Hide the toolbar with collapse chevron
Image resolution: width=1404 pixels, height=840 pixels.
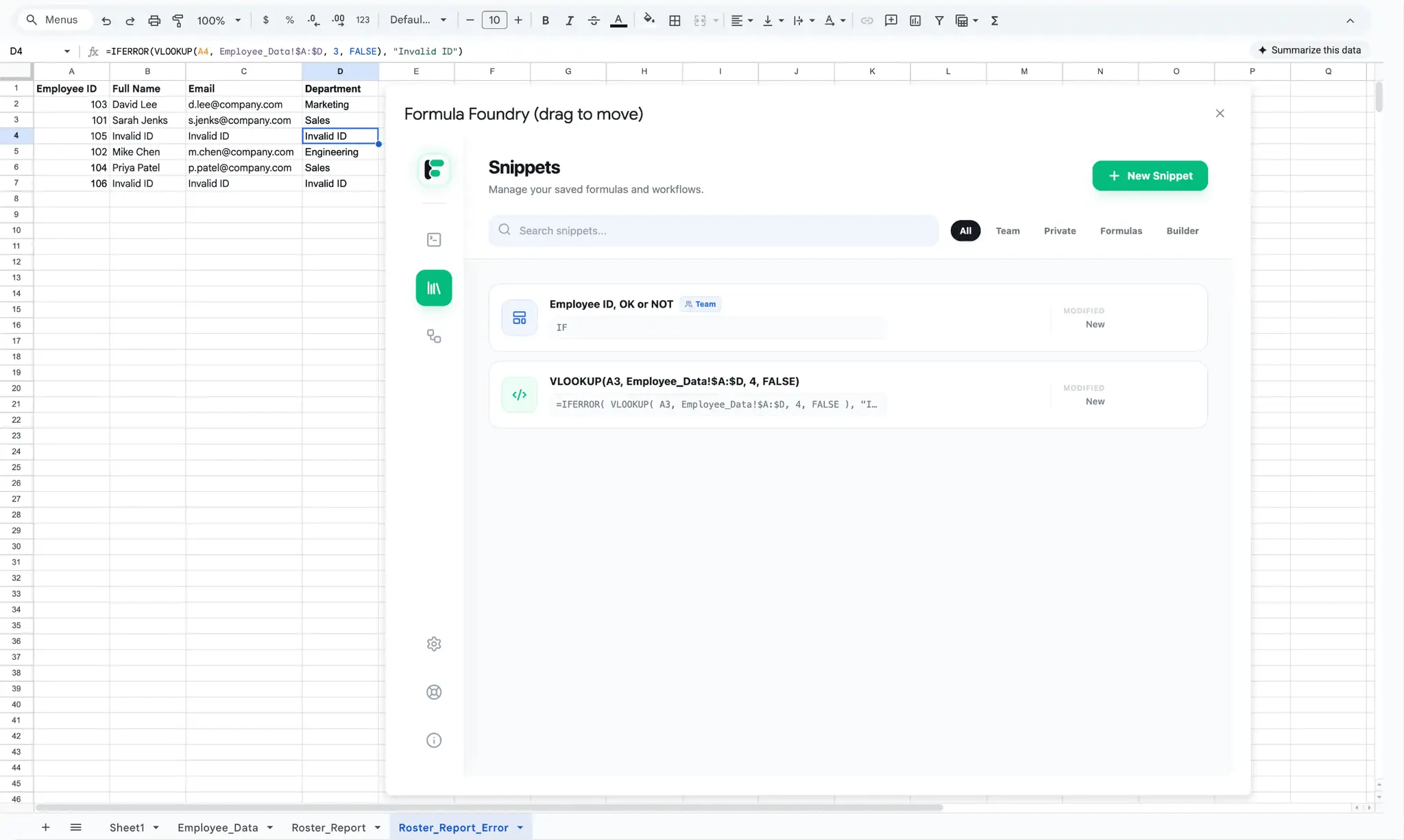1350,21
